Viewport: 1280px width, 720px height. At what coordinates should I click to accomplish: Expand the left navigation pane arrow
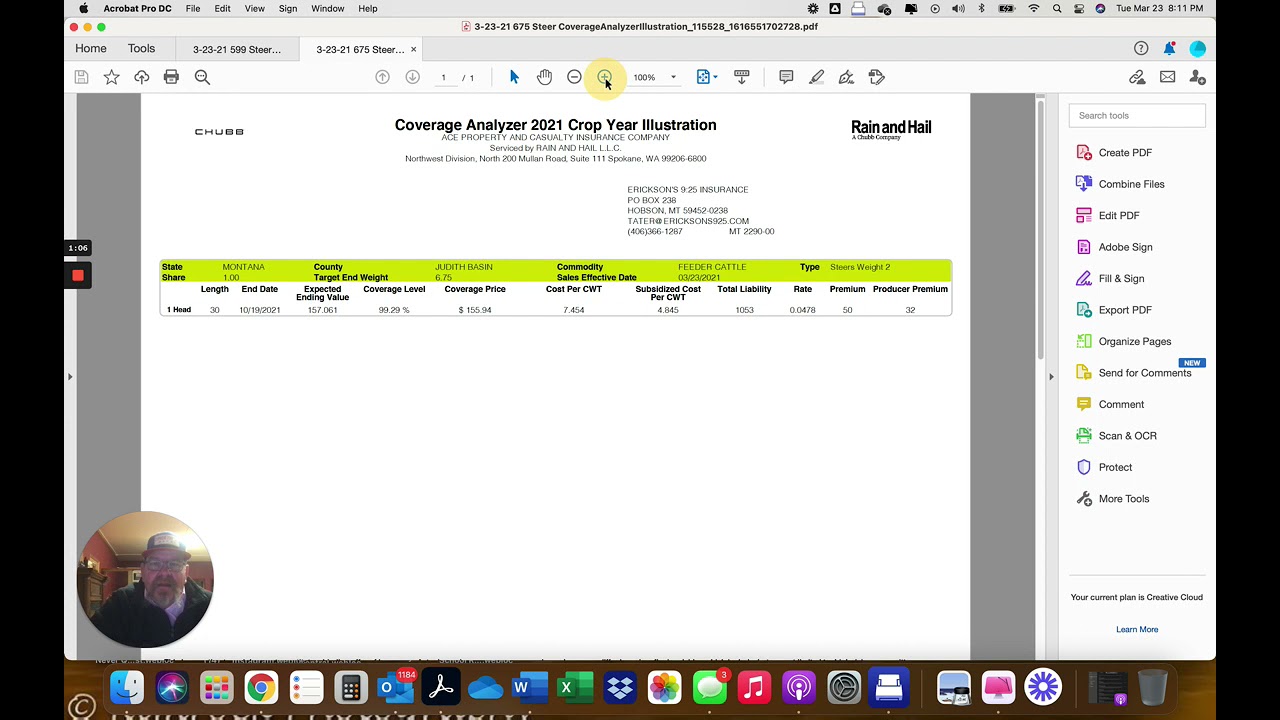coord(70,377)
